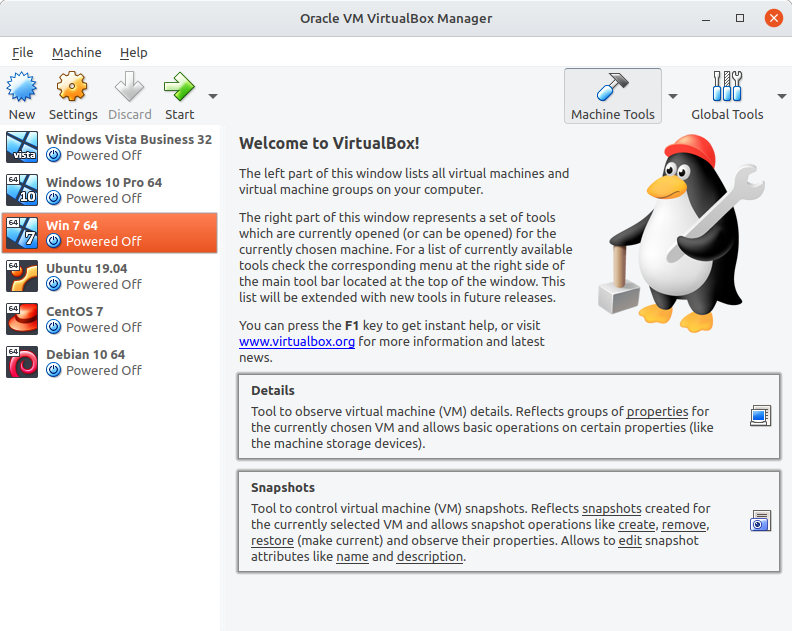Select the Ubuntu 19.04 name
The image size is (792, 631).
click(86, 268)
